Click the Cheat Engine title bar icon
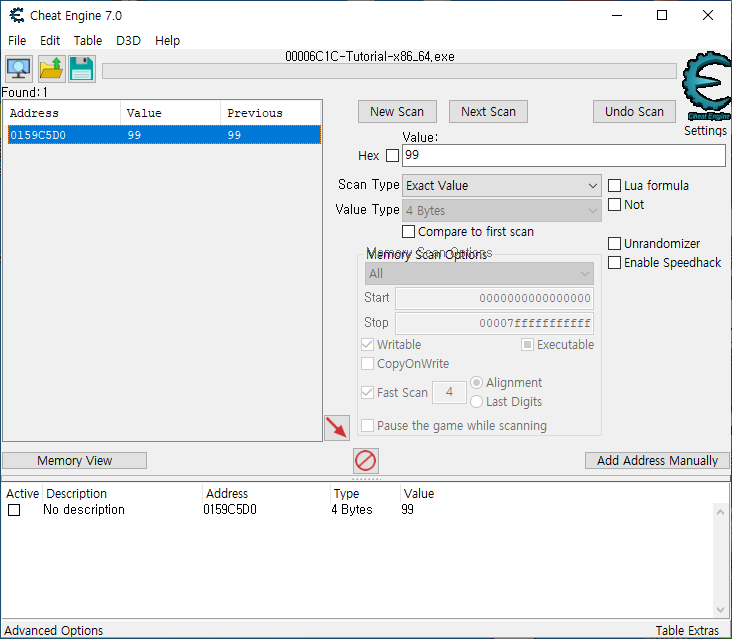 point(17,15)
